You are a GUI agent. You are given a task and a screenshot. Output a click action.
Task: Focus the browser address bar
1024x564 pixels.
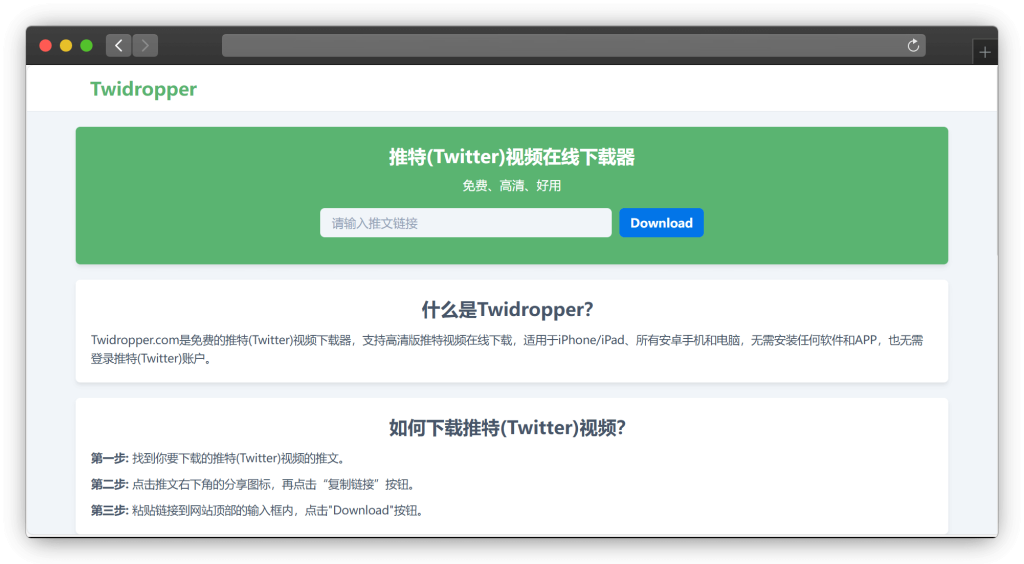pos(560,45)
